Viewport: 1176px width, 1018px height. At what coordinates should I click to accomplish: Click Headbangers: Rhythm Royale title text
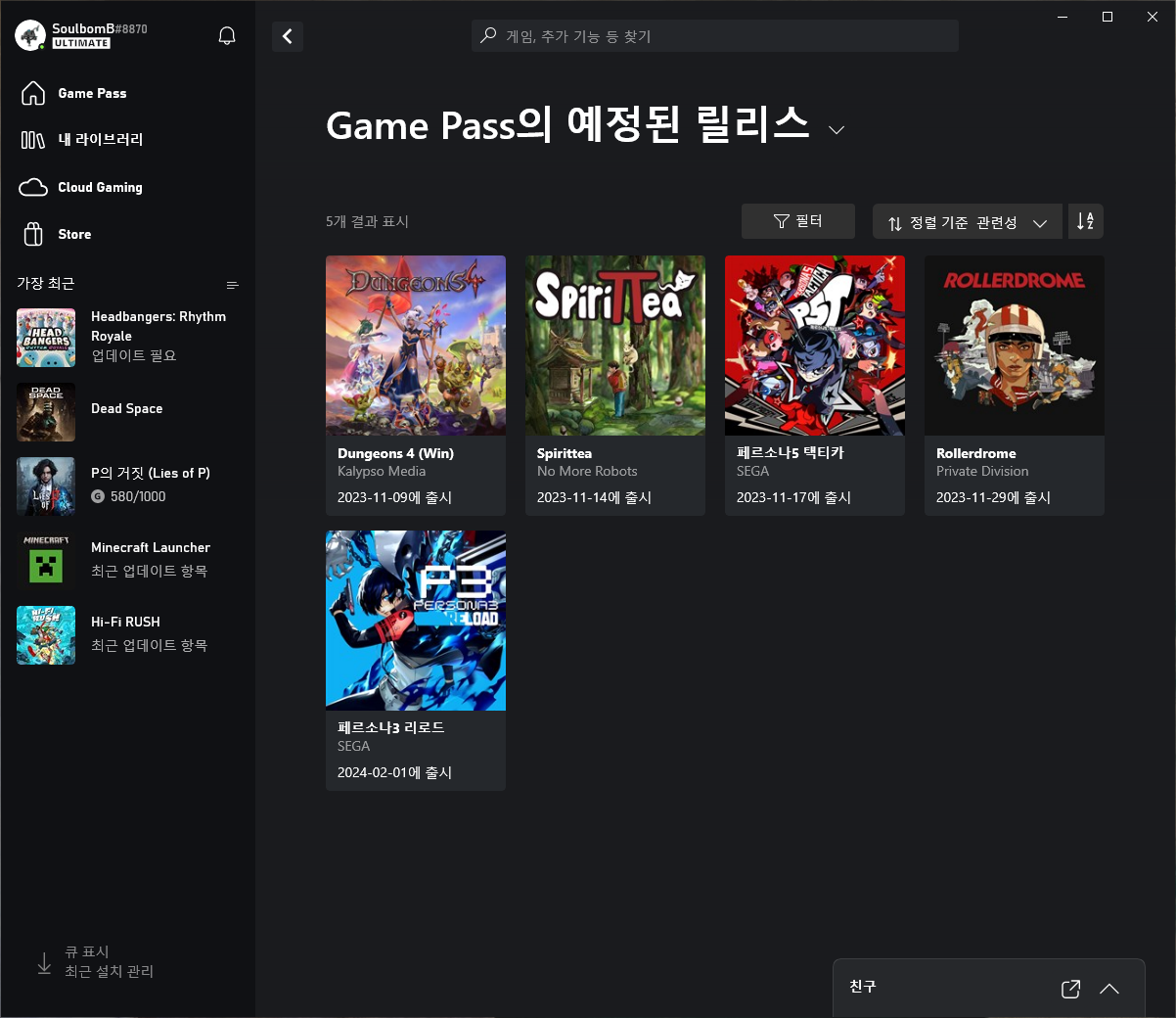tap(158, 326)
